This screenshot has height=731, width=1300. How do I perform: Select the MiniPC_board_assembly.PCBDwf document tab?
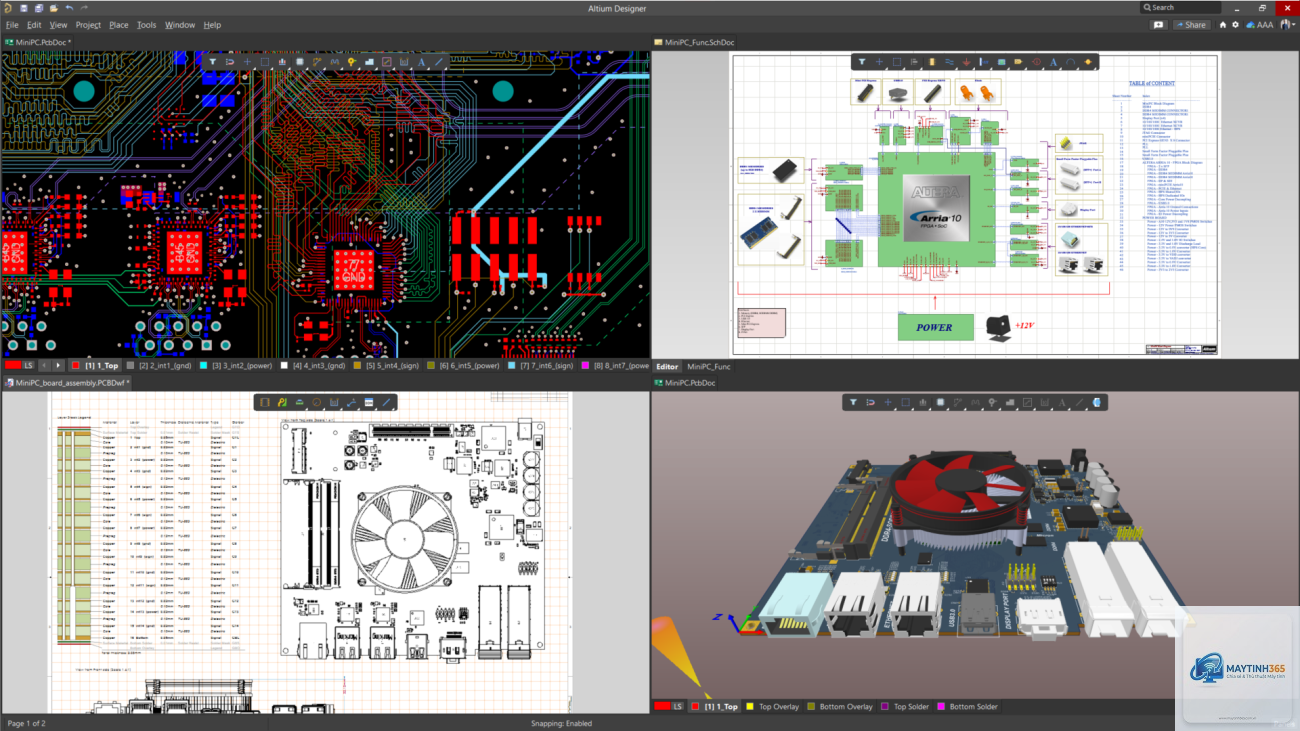(66, 383)
